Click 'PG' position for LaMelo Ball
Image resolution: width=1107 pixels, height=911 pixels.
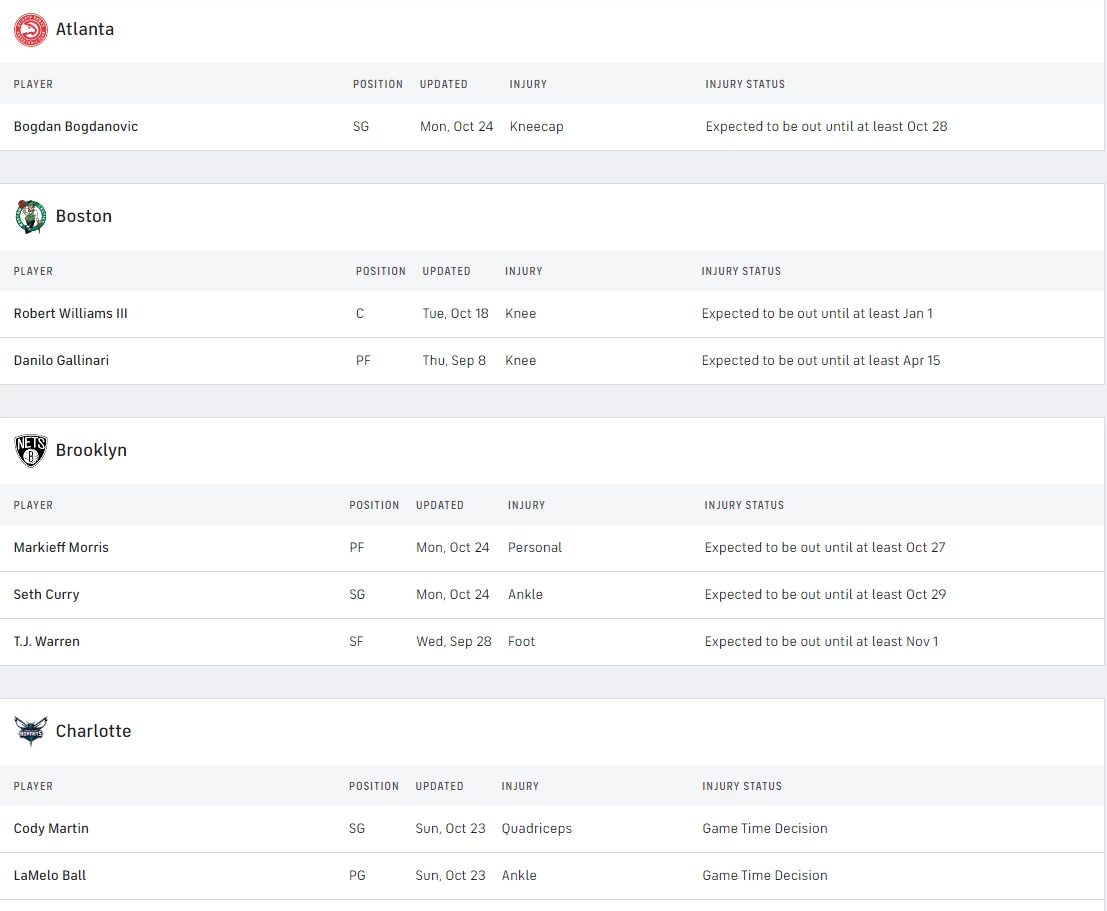pos(357,875)
